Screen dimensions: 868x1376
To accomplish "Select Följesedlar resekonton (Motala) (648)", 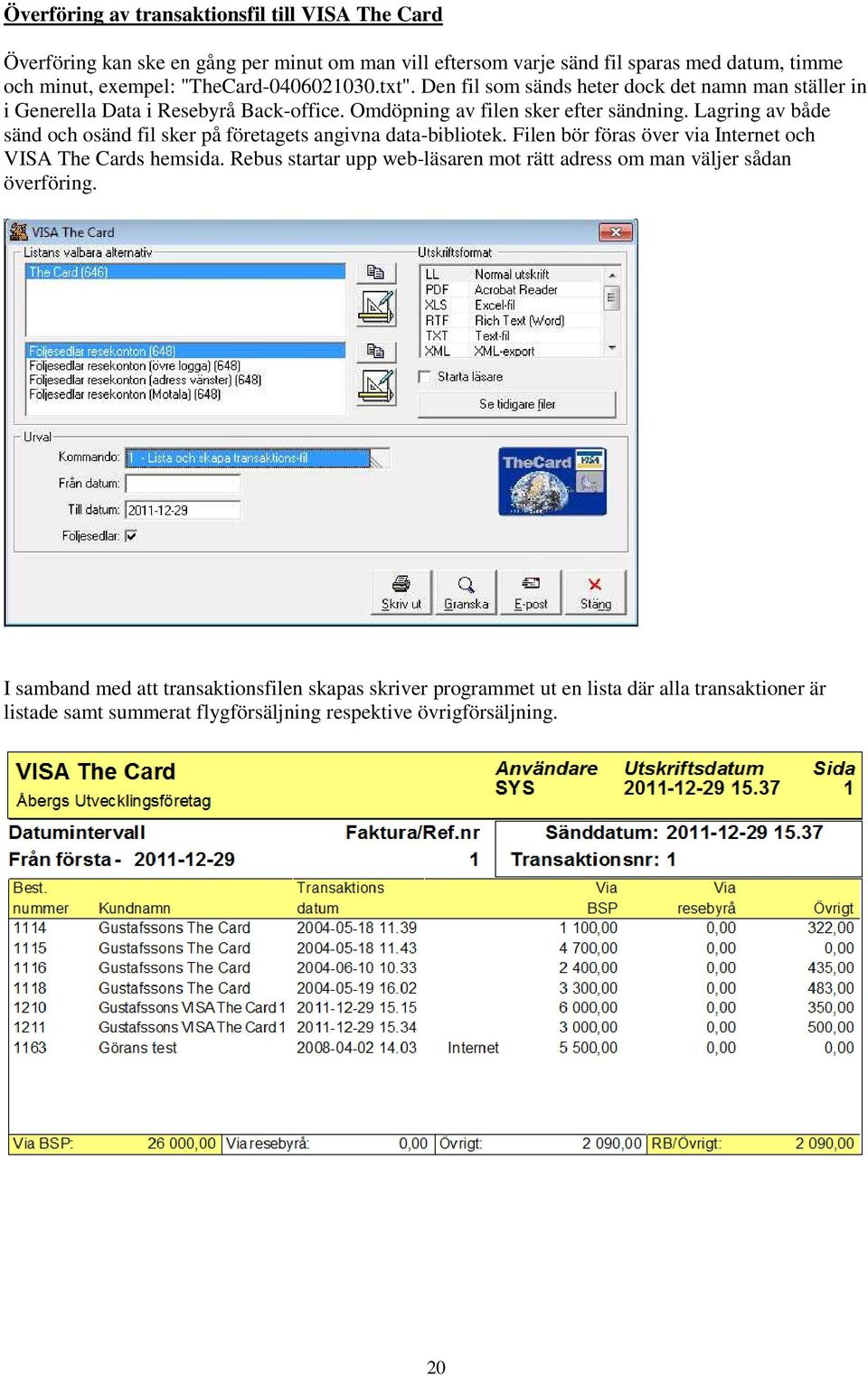I will click(125, 394).
